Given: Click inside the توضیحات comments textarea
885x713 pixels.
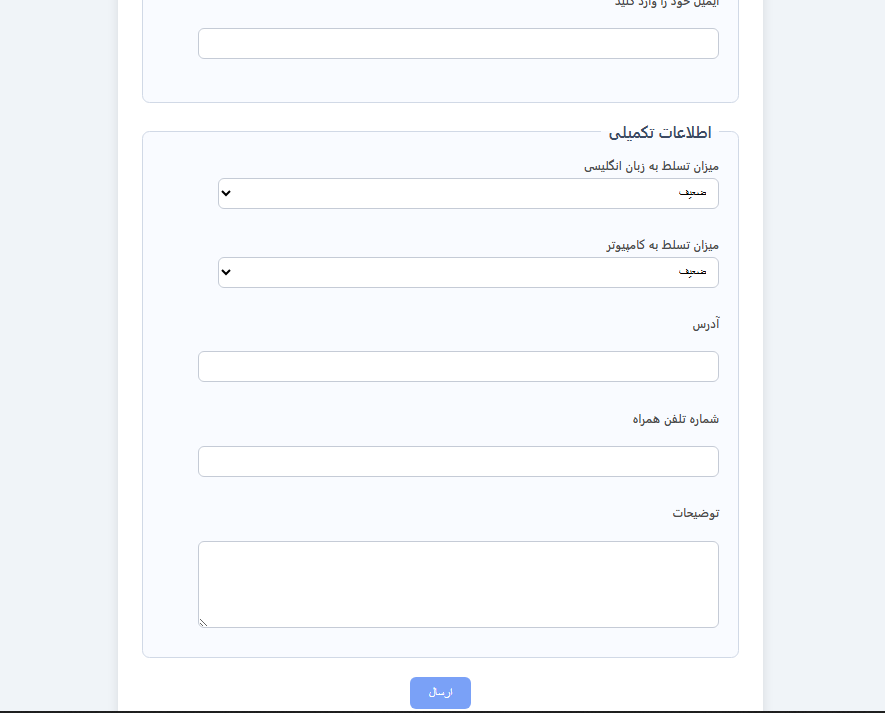Looking at the screenshot, I should pyautogui.click(x=458, y=584).
